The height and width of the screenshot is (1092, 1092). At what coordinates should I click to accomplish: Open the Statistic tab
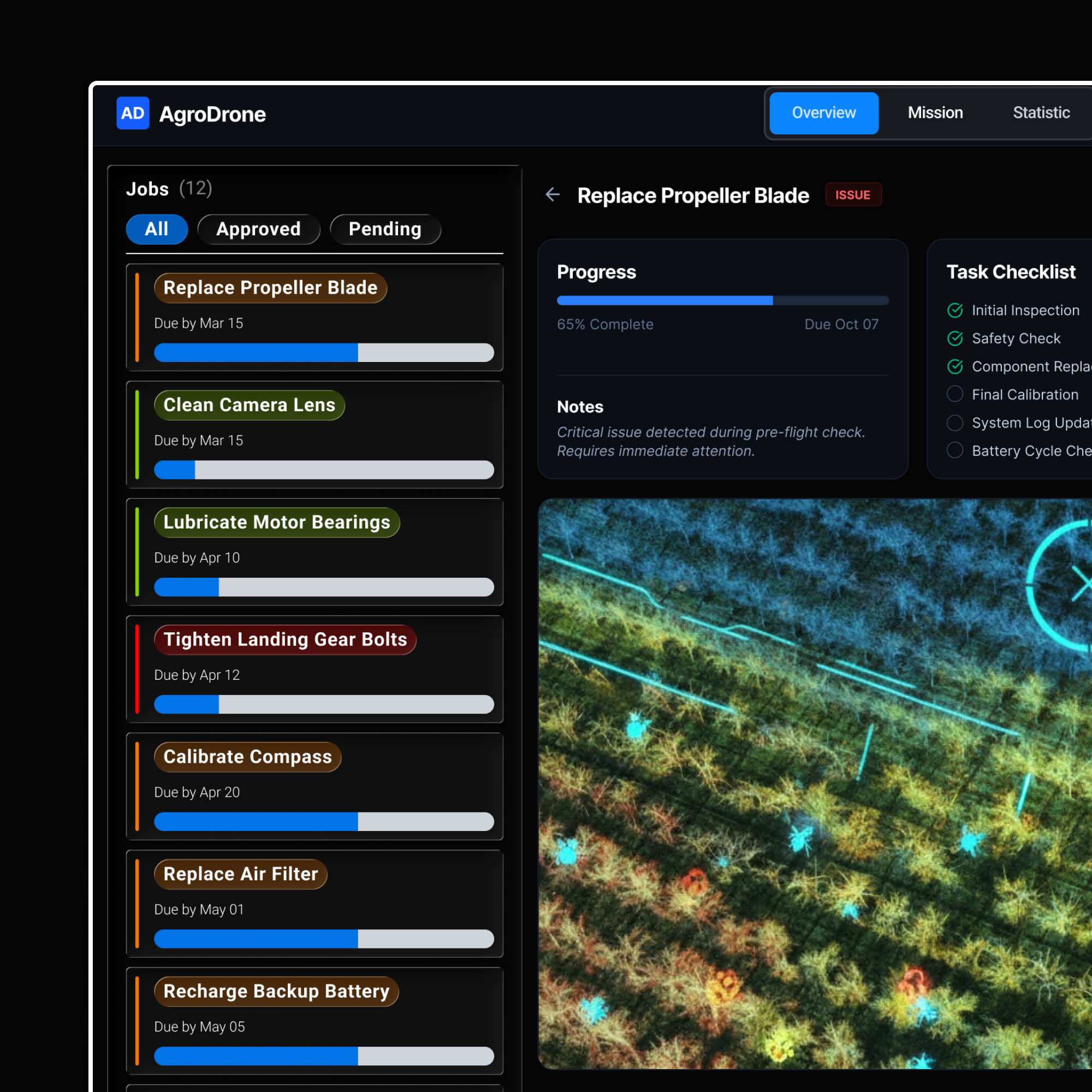click(x=1041, y=113)
